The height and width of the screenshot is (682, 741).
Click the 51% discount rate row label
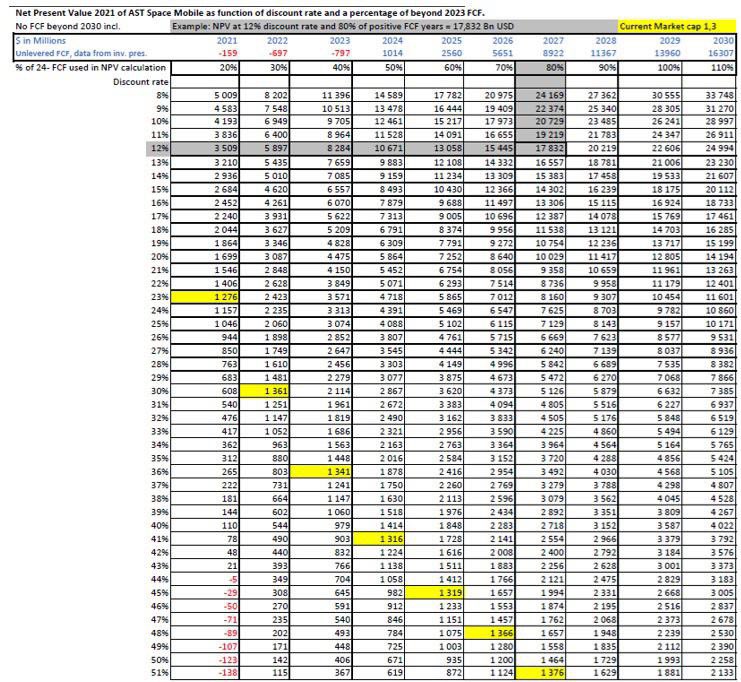click(x=160, y=673)
